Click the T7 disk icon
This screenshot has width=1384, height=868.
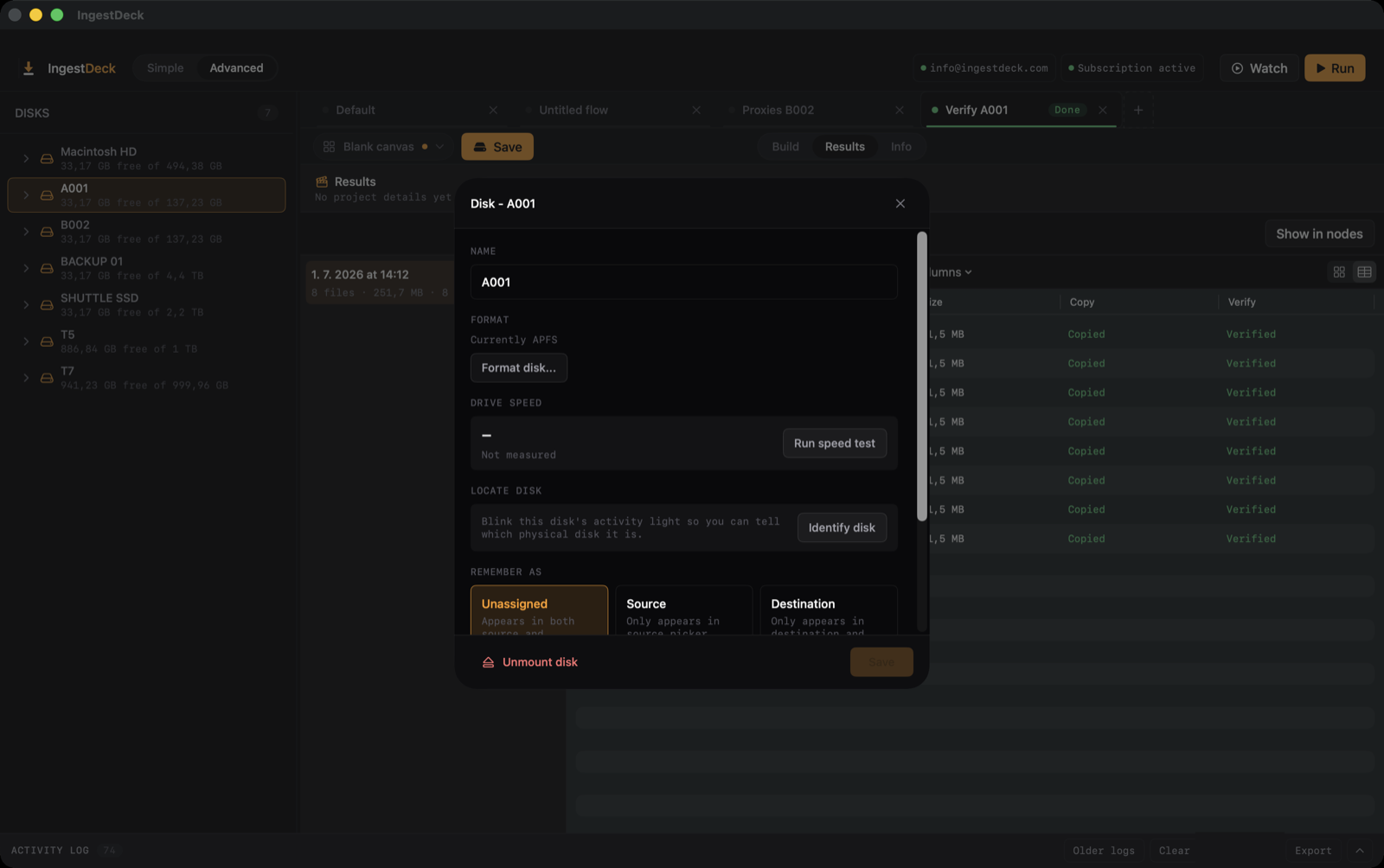coord(47,378)
